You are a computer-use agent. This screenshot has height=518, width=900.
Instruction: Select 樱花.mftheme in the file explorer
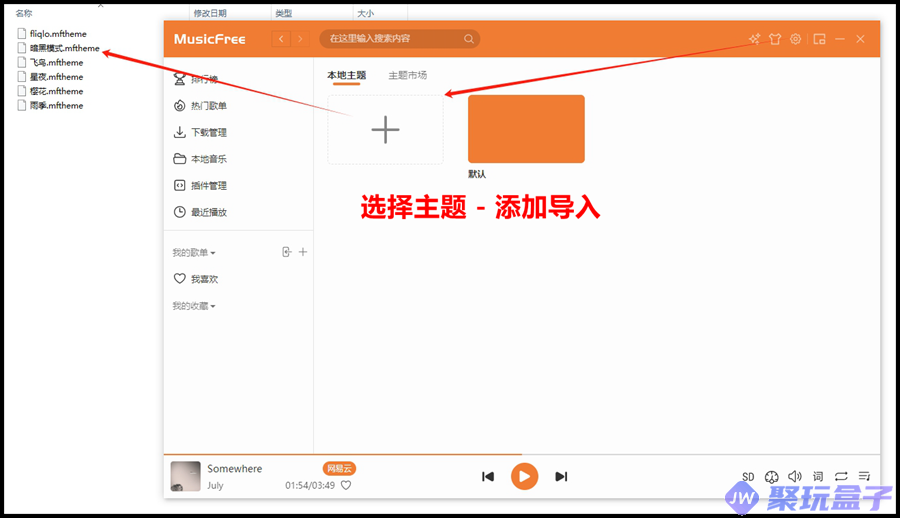[56, 91]
